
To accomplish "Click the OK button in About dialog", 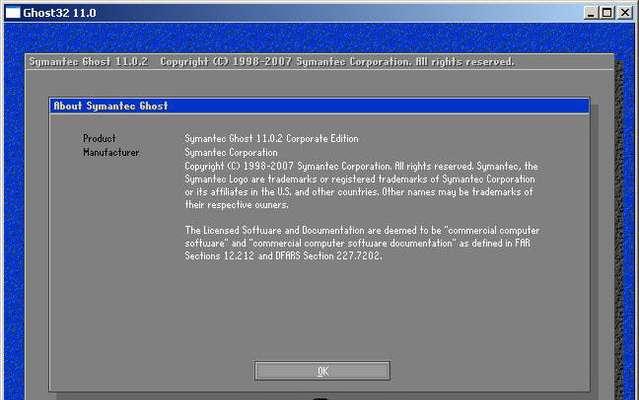I will point(322,371).
